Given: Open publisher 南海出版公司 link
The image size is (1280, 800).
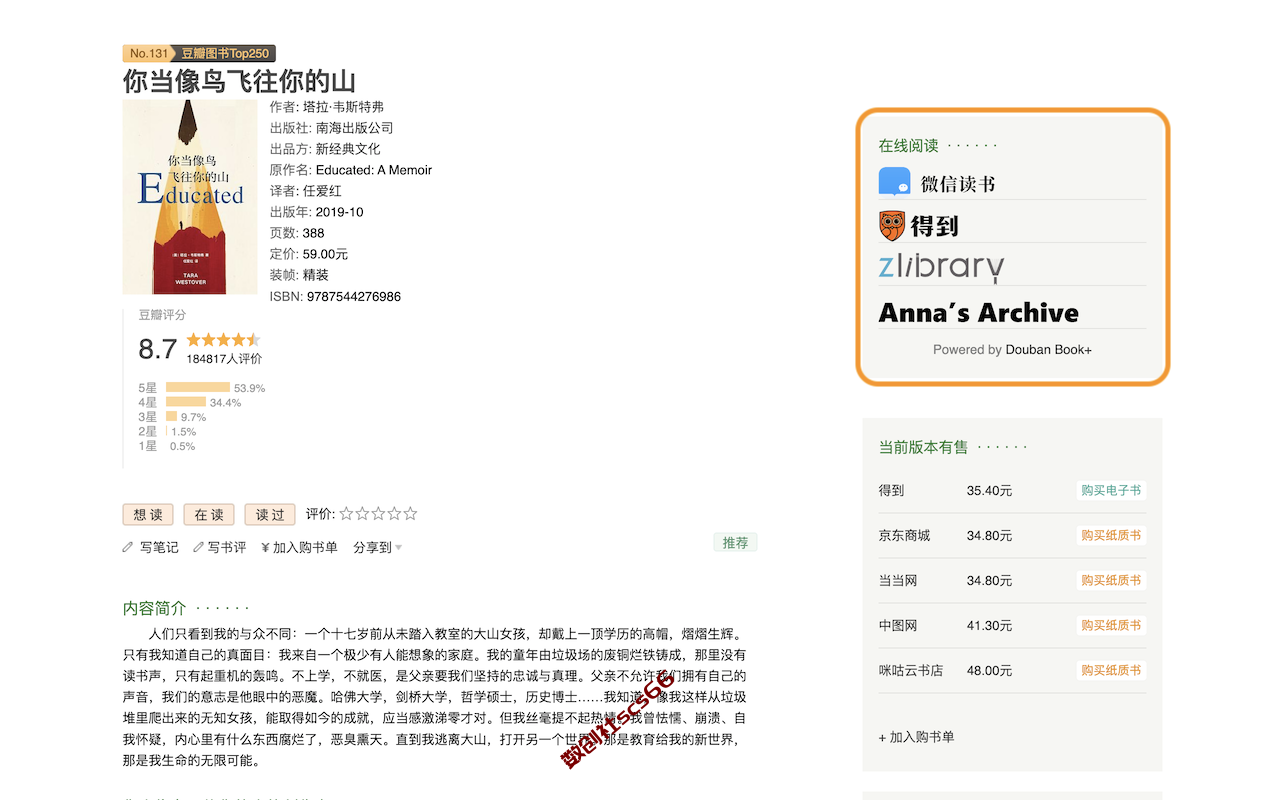Looking at the screenshot, I should 354,128.
